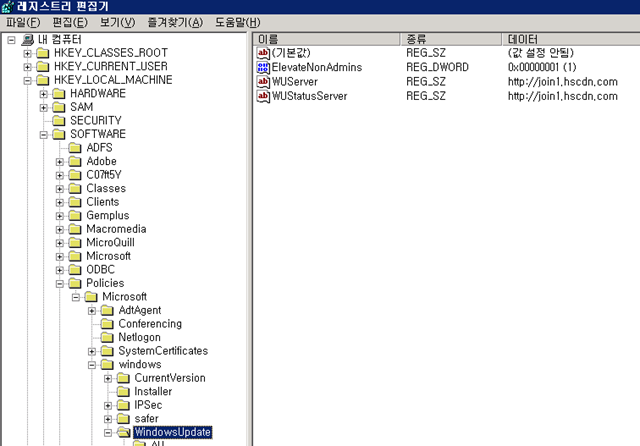Sort by the 이름 column header
640x446 pixels.
click(327, 39)
